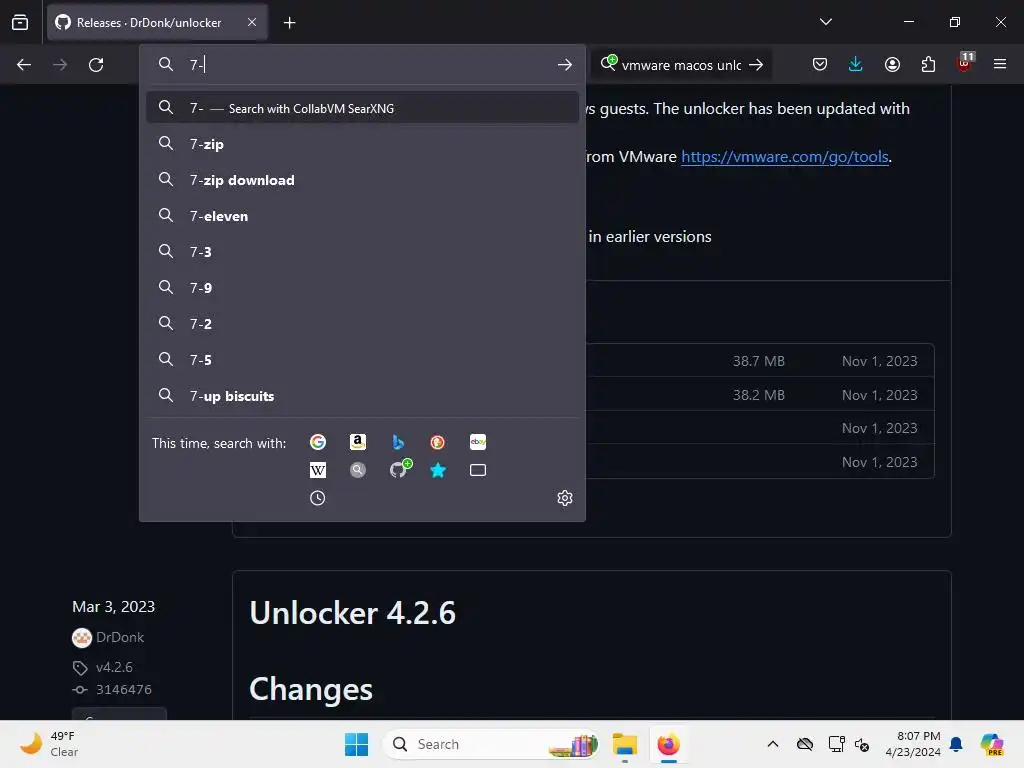The height and width of the screenshot is (768, 1024).
Task: Show hidden system tray icons
Action: click(773, 744)
